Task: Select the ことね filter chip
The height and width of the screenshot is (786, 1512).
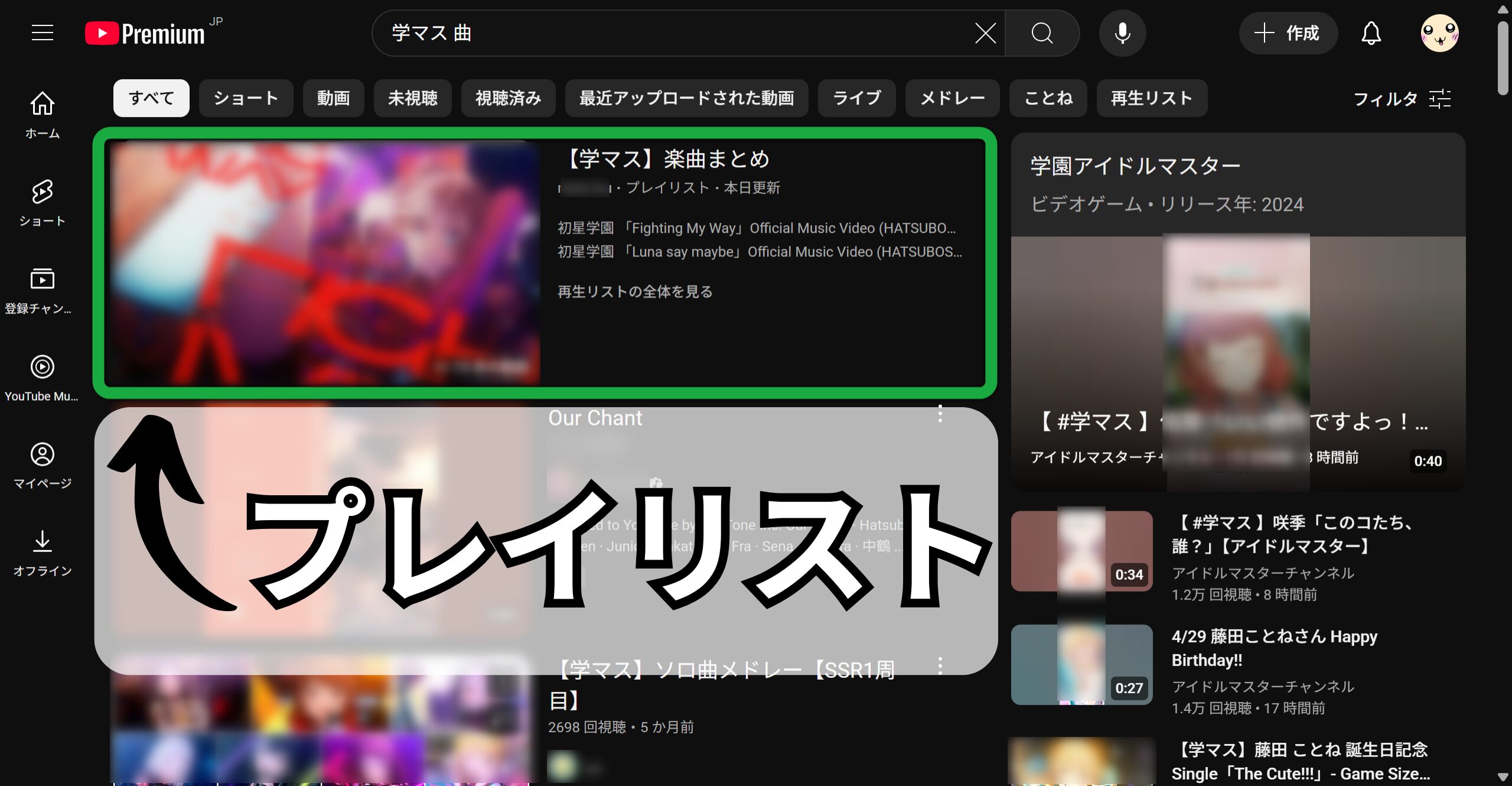Action: point(1048,98)
